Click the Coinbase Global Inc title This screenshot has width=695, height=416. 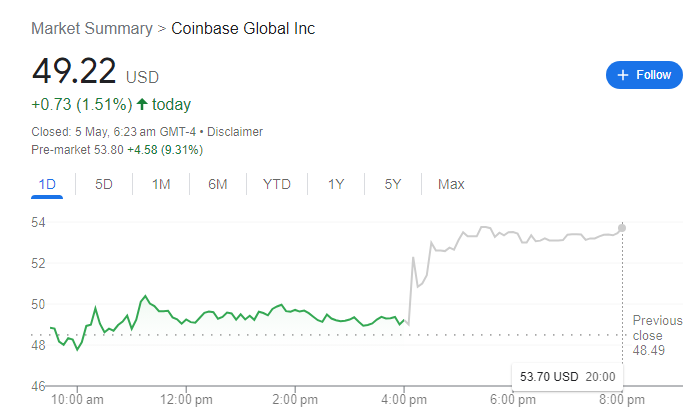click(243, 28)
